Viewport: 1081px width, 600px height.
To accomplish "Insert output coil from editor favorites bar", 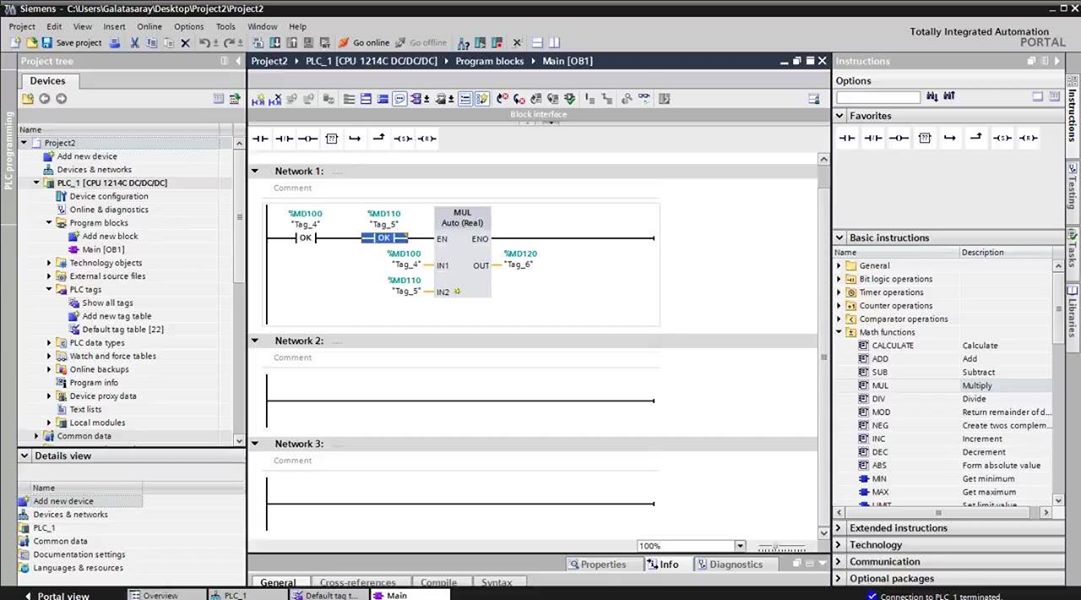I will (307, 139).
